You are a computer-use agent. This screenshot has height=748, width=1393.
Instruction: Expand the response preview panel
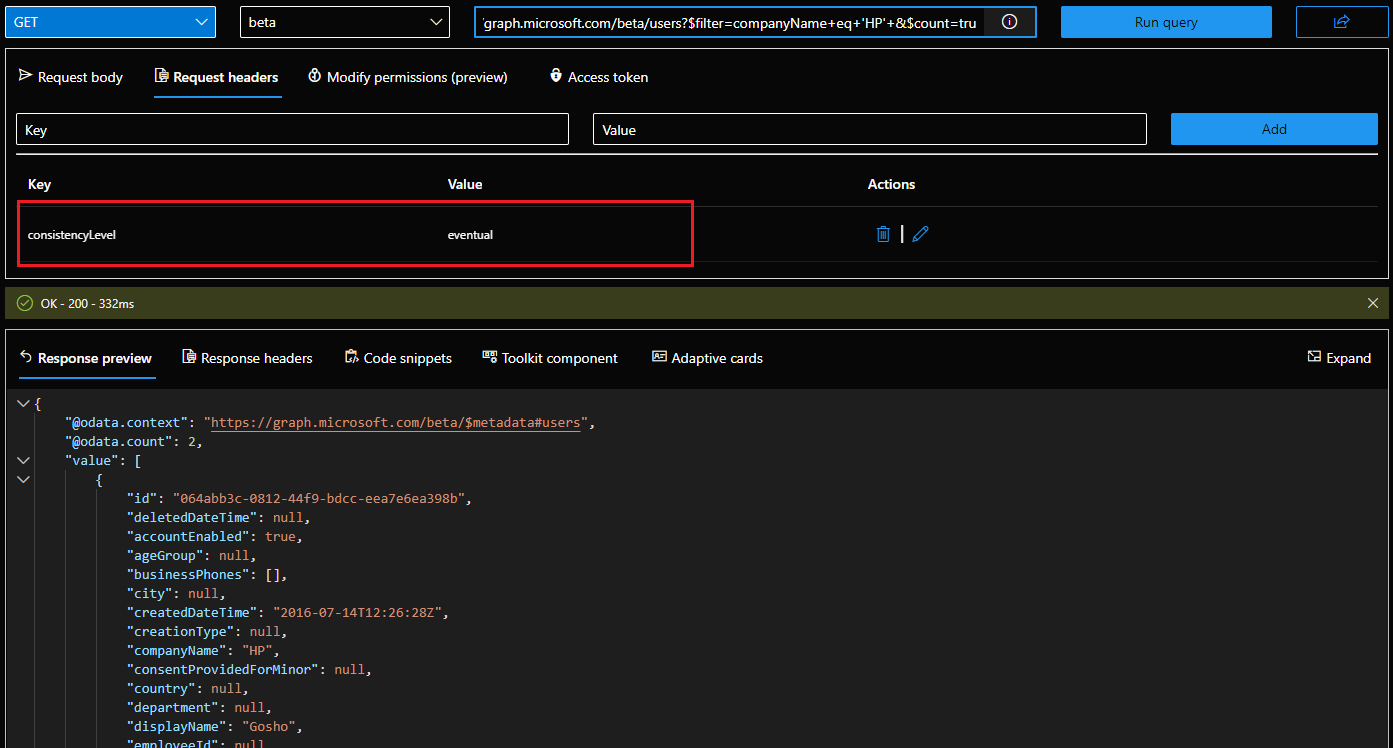pos(1339,358)
